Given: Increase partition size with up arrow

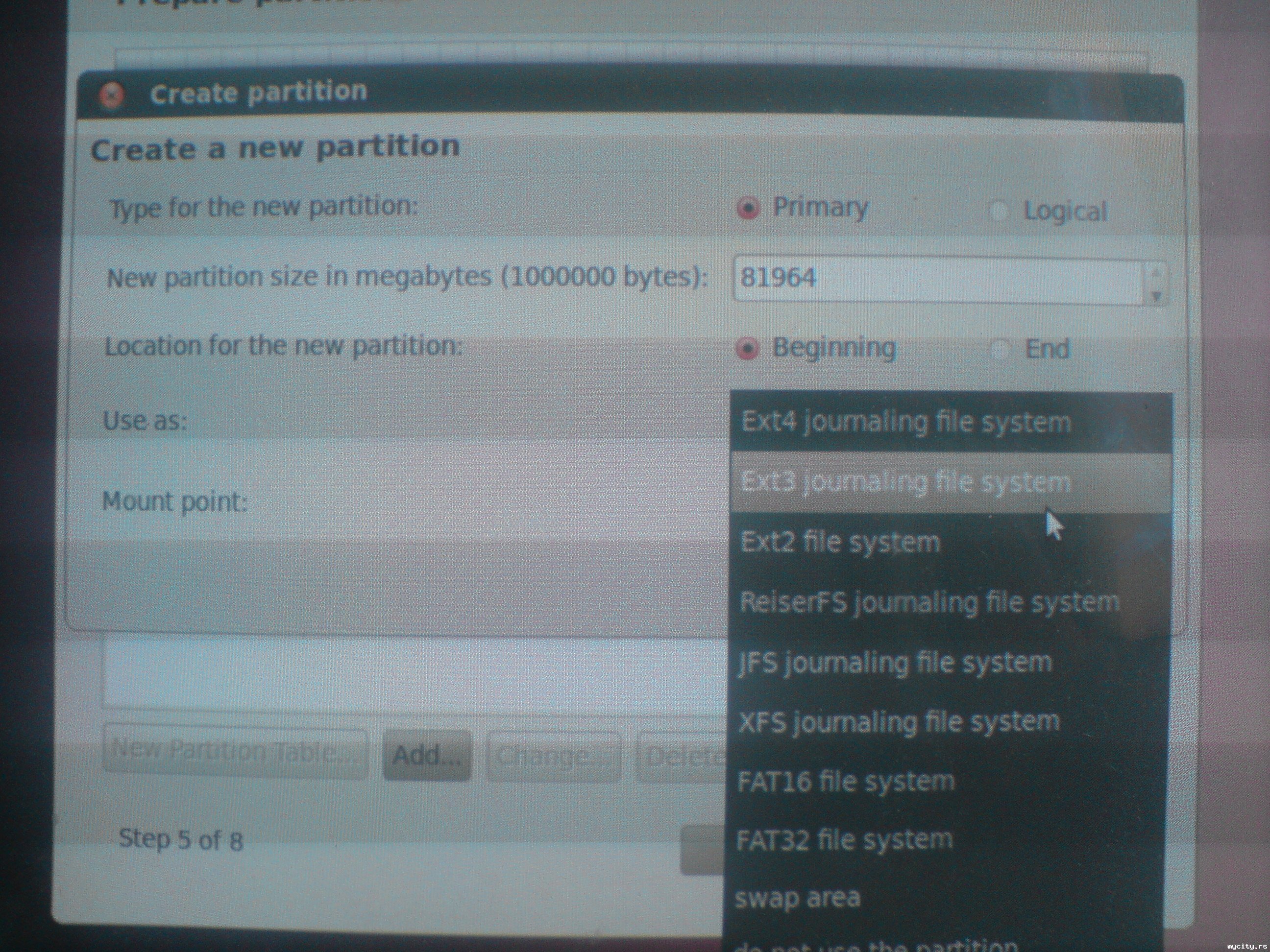Looking at the screenshot, I should point(1156,271).
